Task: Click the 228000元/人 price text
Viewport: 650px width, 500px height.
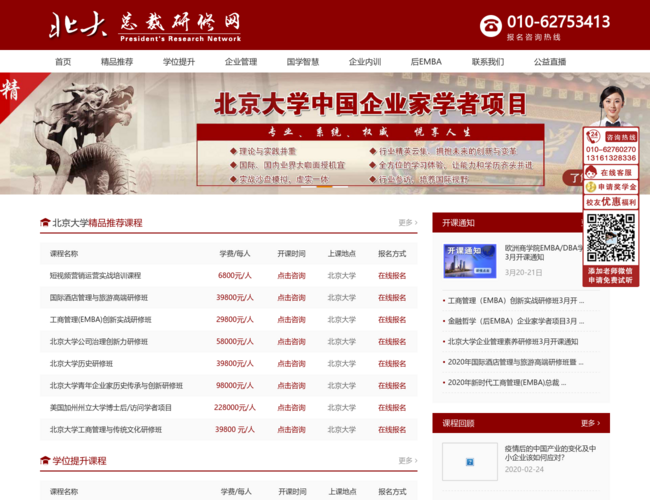Action: pyautogui.click(x=235, y=408)
